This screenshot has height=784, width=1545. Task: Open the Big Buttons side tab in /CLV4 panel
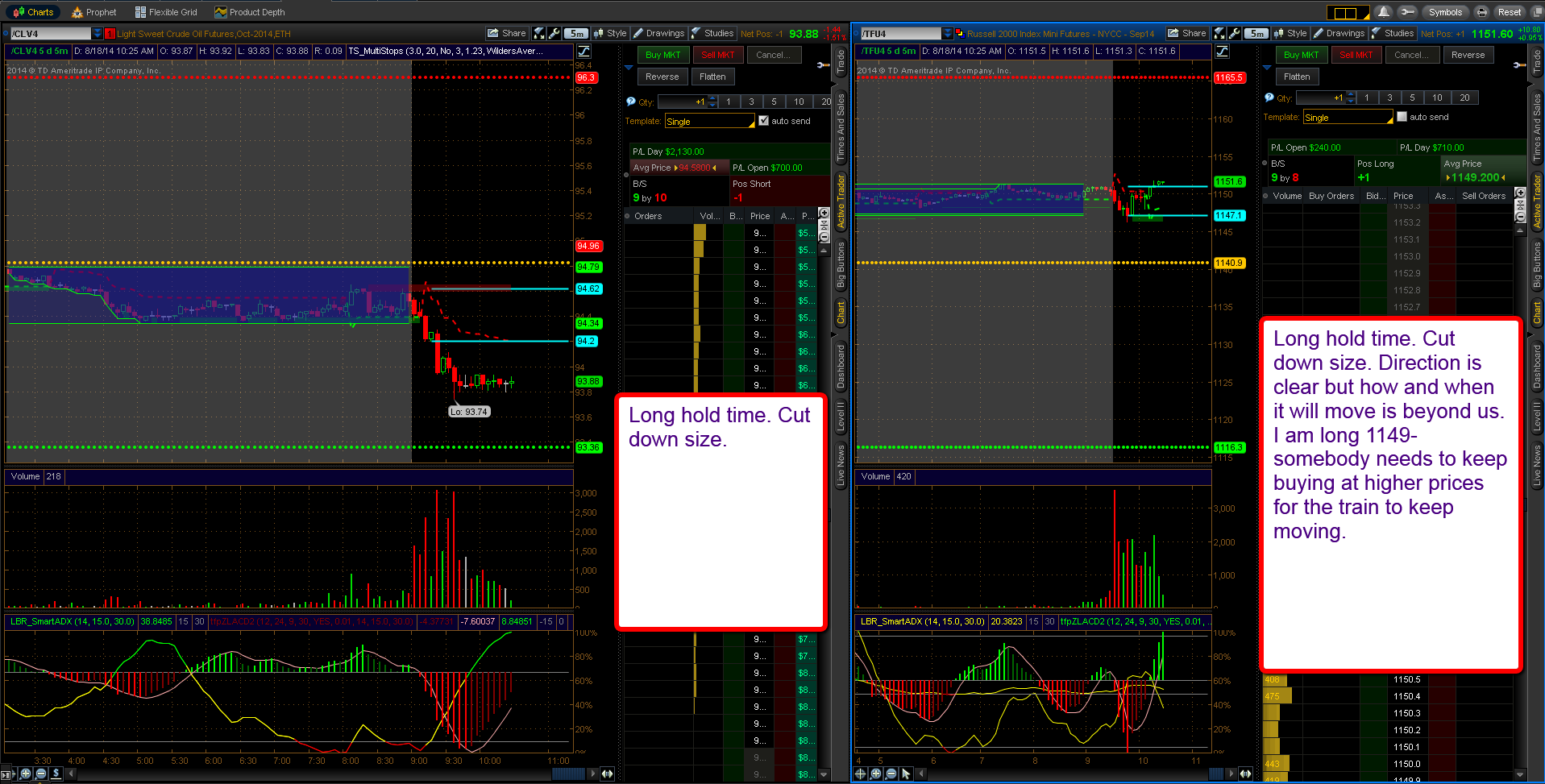[x=841, y=265]
